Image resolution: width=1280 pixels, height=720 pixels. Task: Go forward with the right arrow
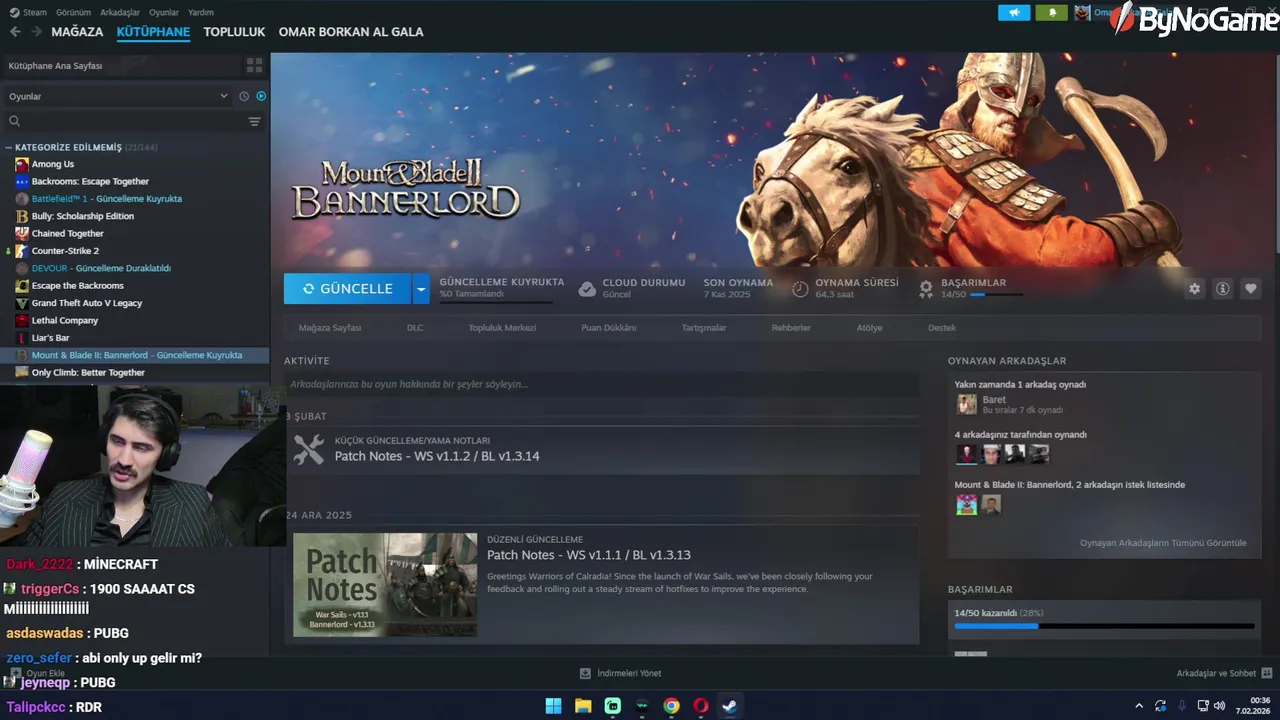point(36,32)
